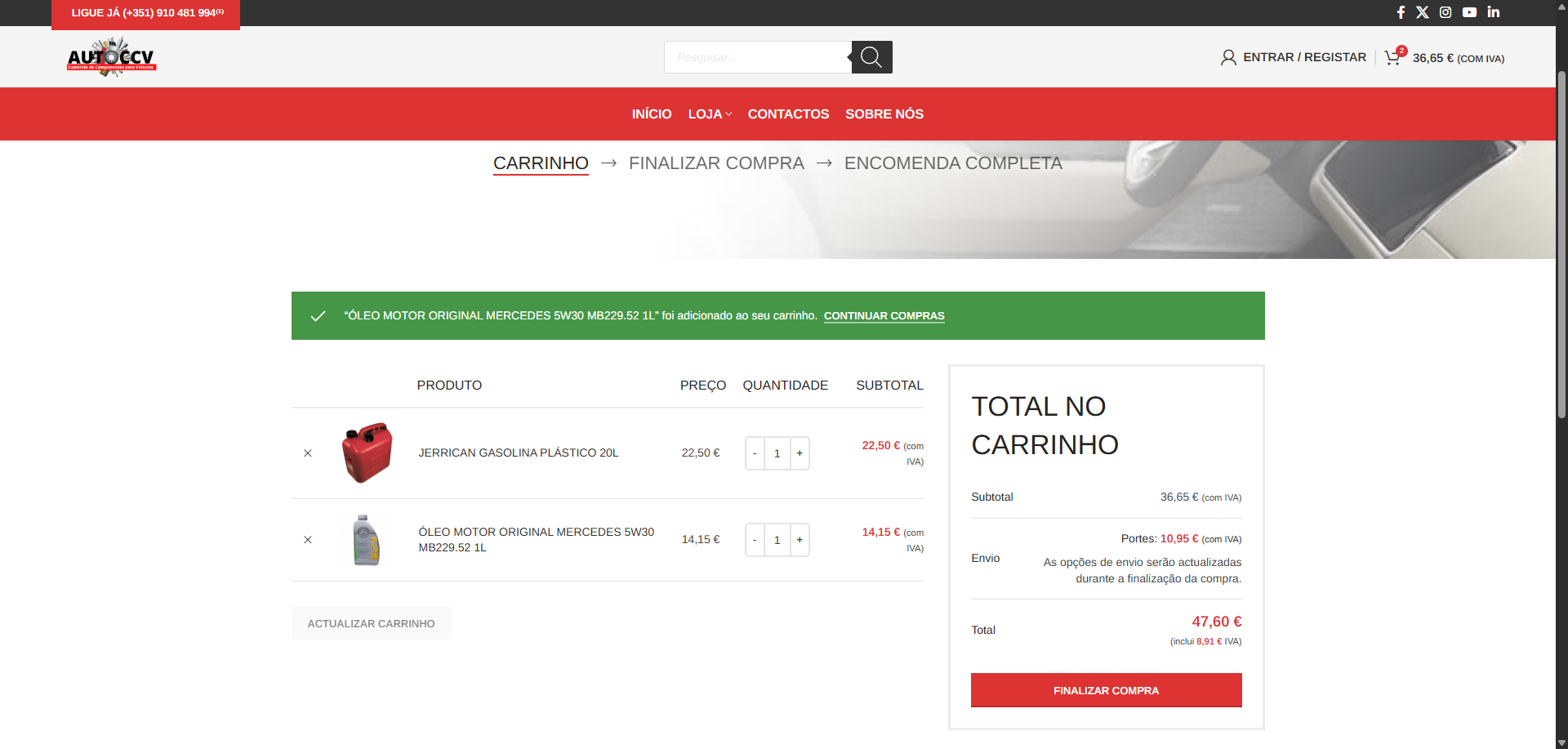The image size is (1568, 749).
Task: Click the Portes: 10,95 € shipping text
Action: 1181,539
